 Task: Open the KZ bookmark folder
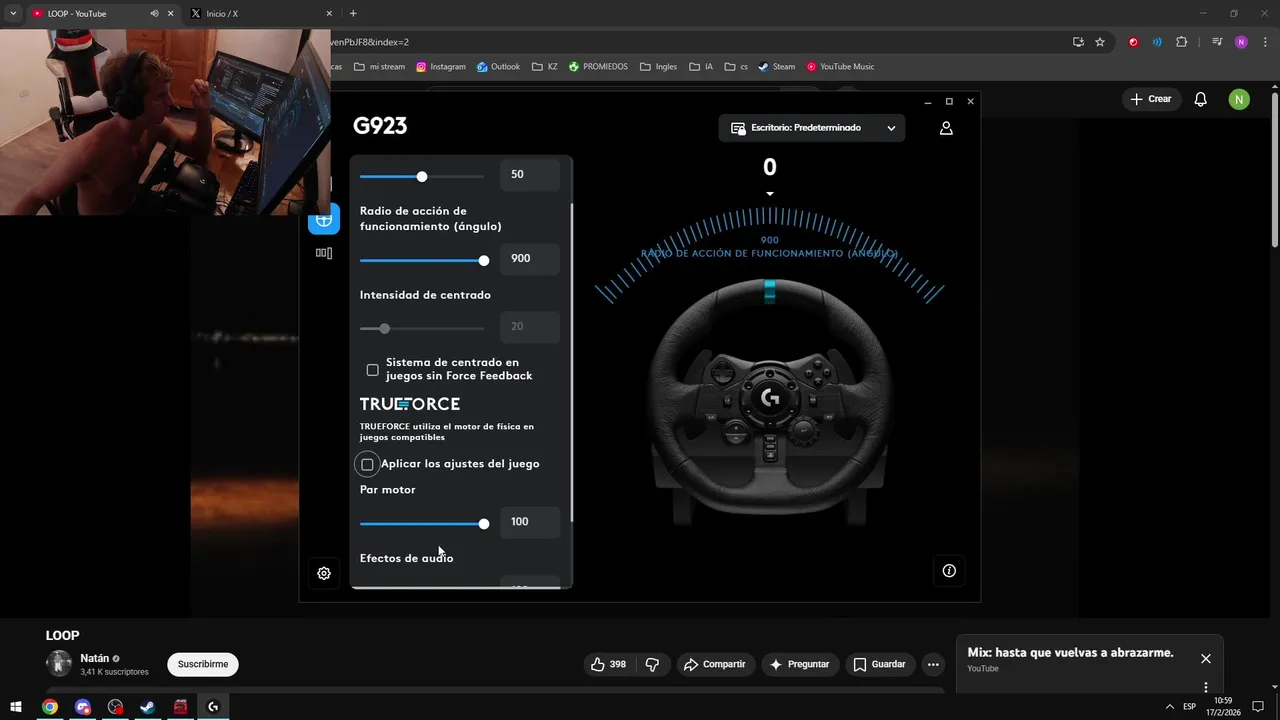click(545, 67)
